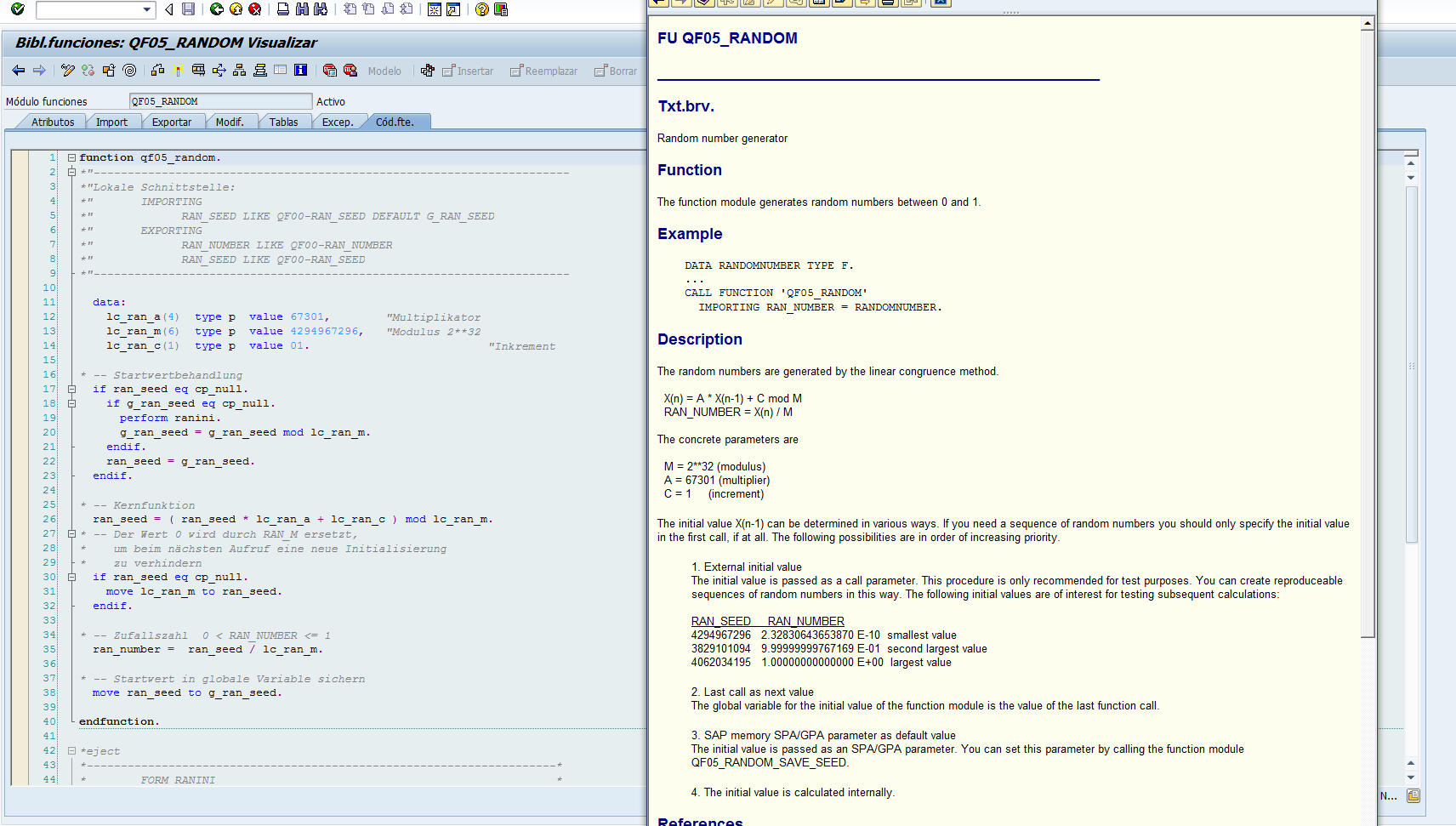The width and height of the screenshot is (1456, 826).
Task: Collapse the 'if ran_seed eq cp_null' block at line 17
Action: click(x=72, y=390)
